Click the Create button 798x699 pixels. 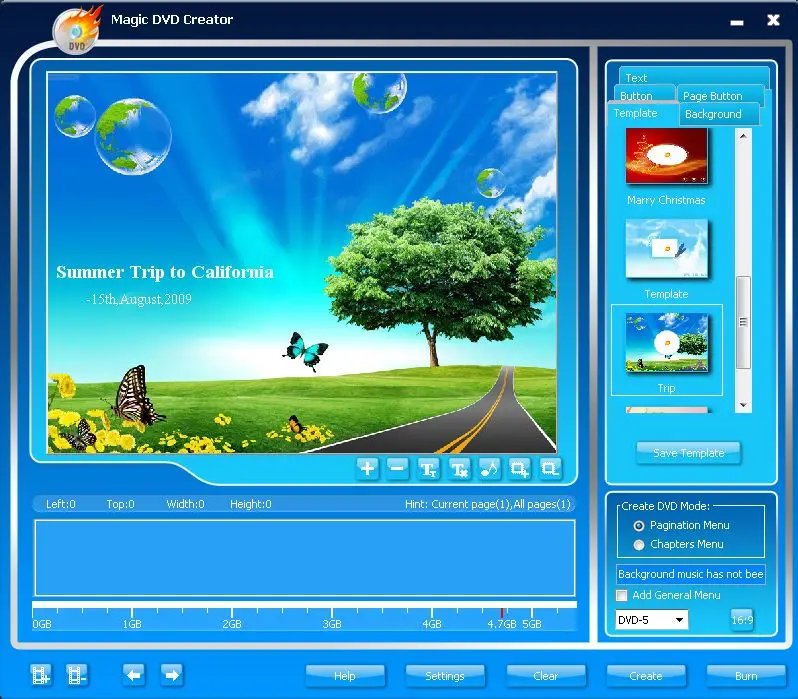point(646,676)
